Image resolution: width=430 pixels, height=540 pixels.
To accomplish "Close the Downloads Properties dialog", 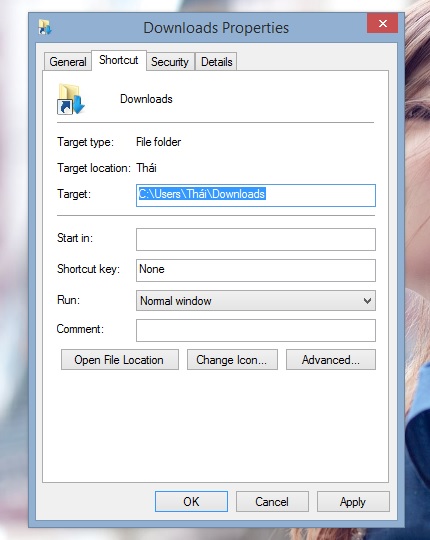I will (382, 23).
